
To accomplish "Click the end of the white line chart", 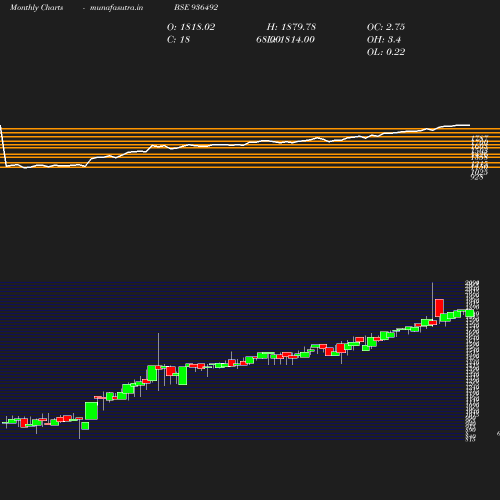I will [x=469, y=125].
